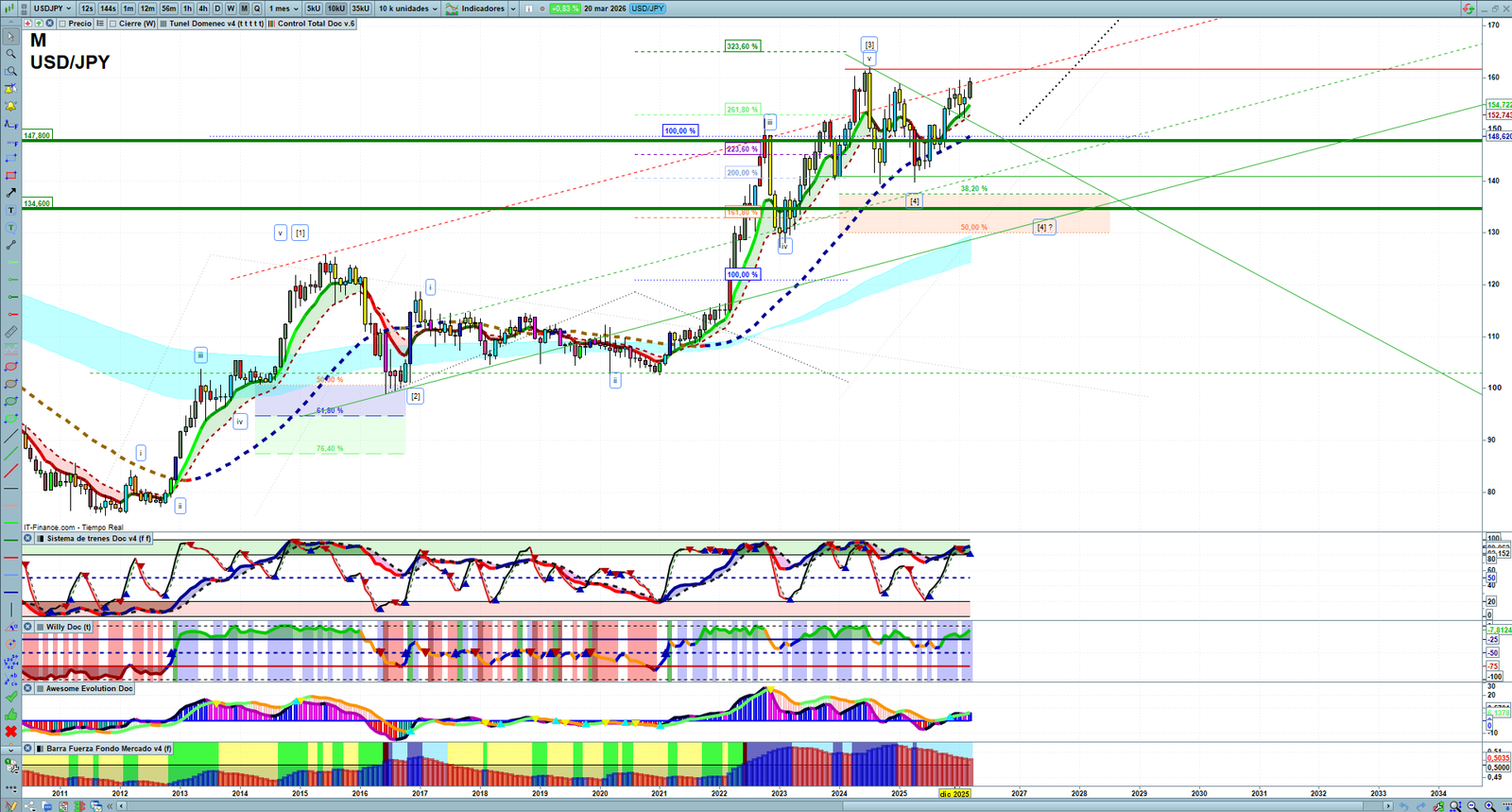Image resolution: width=1512 pixels, height=812 pixels.
Task: Select the Q quarterly timeframe button
Action: pyautogui.click(x=256, y=9)
